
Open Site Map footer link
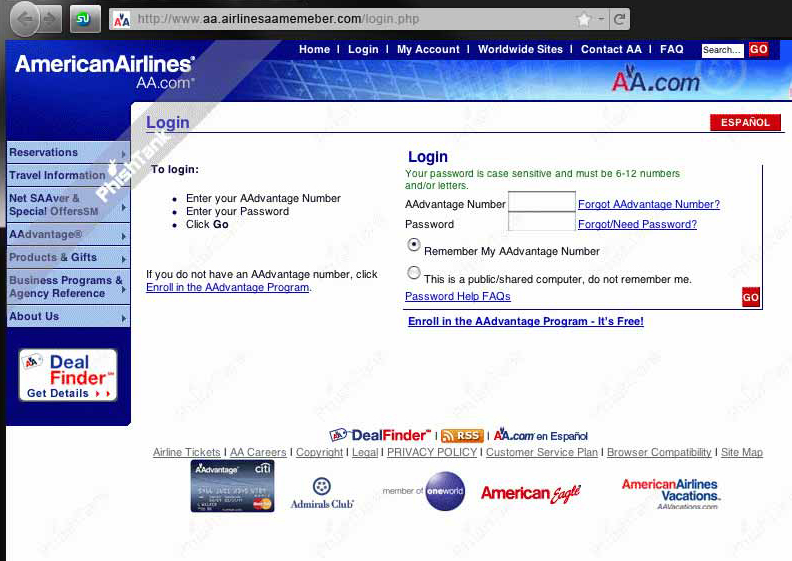pyautogui.click(x=742, y=452)
